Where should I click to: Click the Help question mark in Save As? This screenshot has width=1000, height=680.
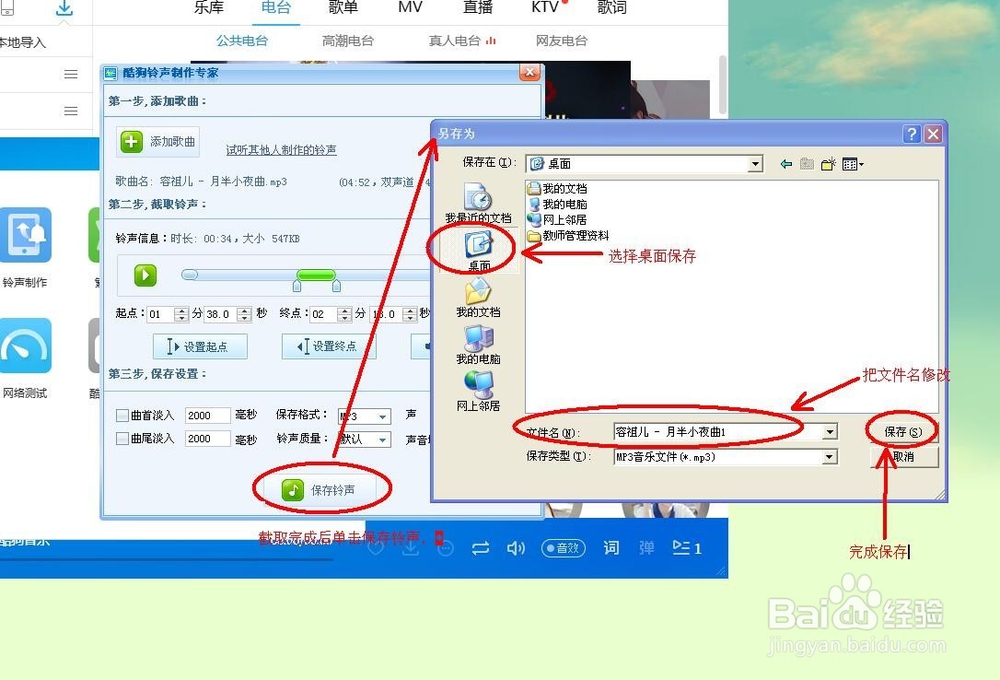click(x=911, y=134)
